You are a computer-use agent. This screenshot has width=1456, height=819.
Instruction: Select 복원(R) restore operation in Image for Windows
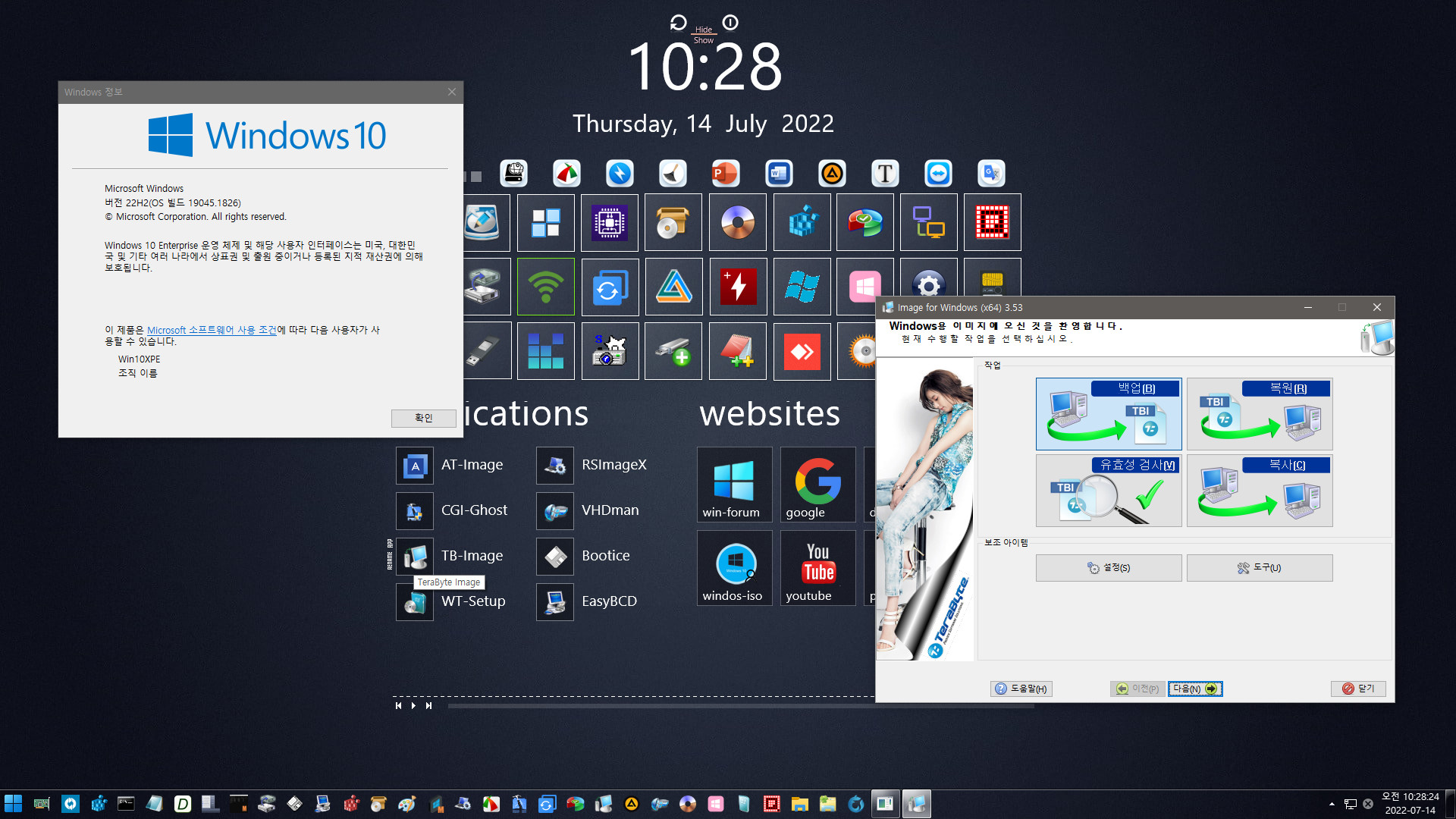click(1260, 414)
